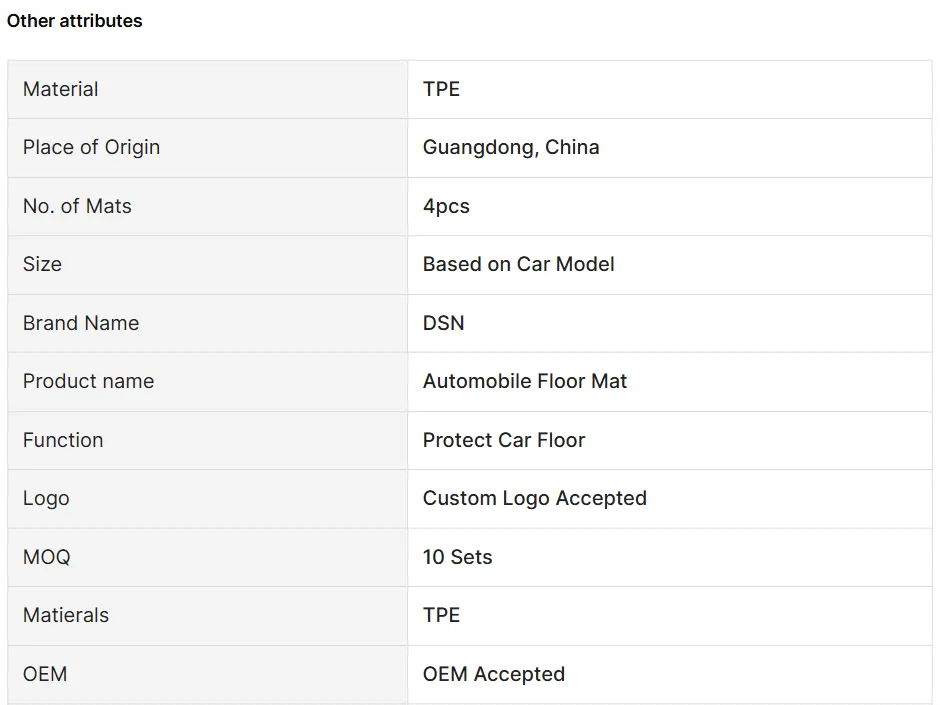The width and height of the screenshot is (942, 705).
Task: Click the Size attribute label
Action: click(42, 264)
